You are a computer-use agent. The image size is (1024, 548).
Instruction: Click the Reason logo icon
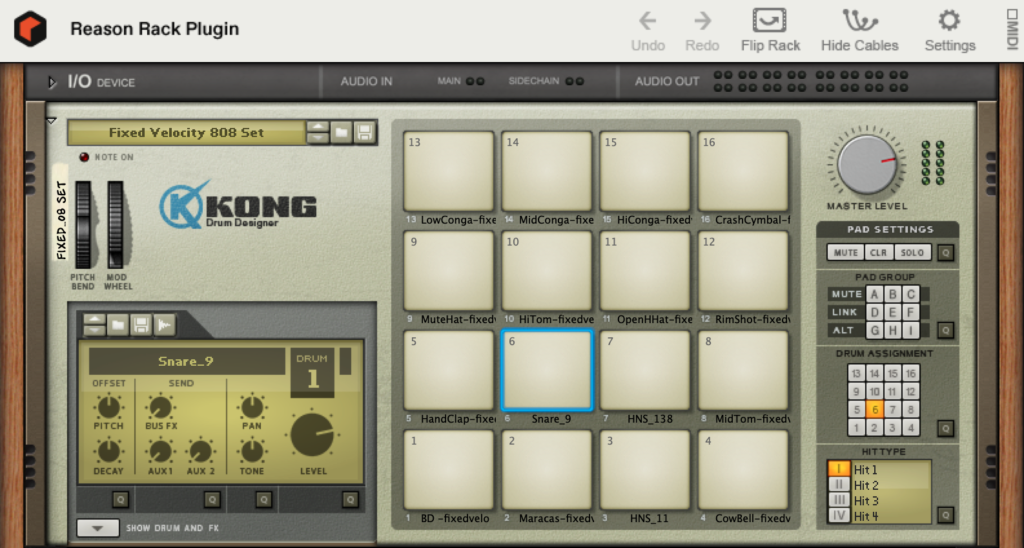coord(30,29)
